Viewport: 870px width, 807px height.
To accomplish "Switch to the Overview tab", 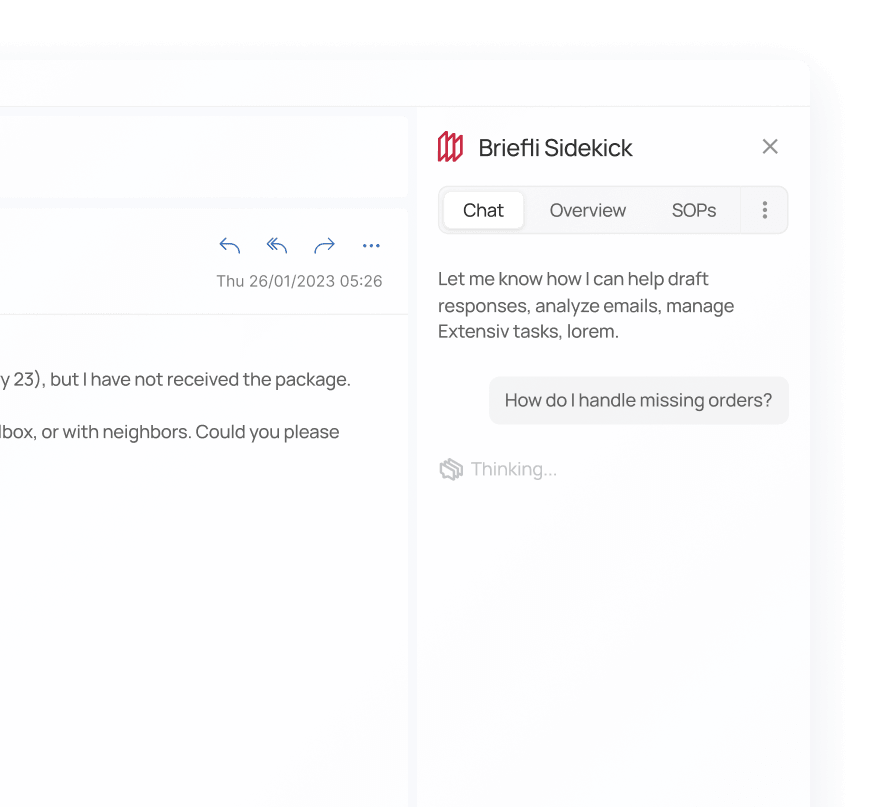I will click(587, 210).
